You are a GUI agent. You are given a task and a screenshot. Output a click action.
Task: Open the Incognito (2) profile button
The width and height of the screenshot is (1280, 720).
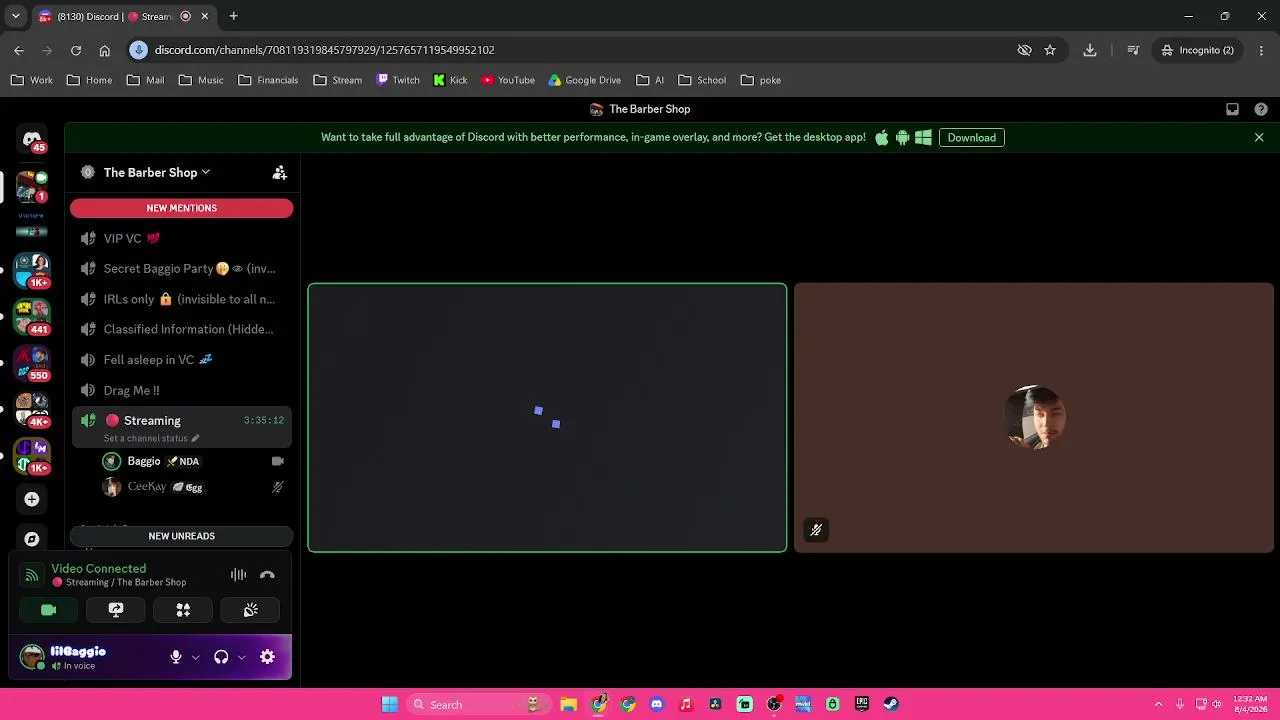coord(1197,50)
